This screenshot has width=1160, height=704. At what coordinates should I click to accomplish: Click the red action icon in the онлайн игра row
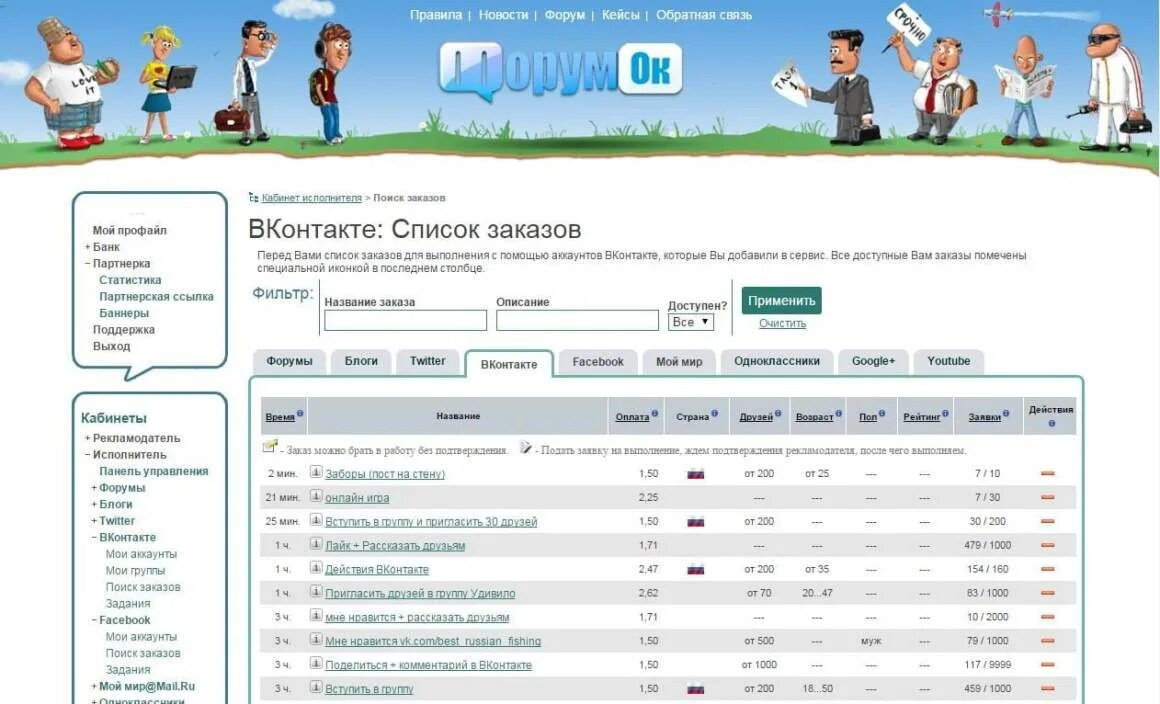click(x=1048, y=498)
